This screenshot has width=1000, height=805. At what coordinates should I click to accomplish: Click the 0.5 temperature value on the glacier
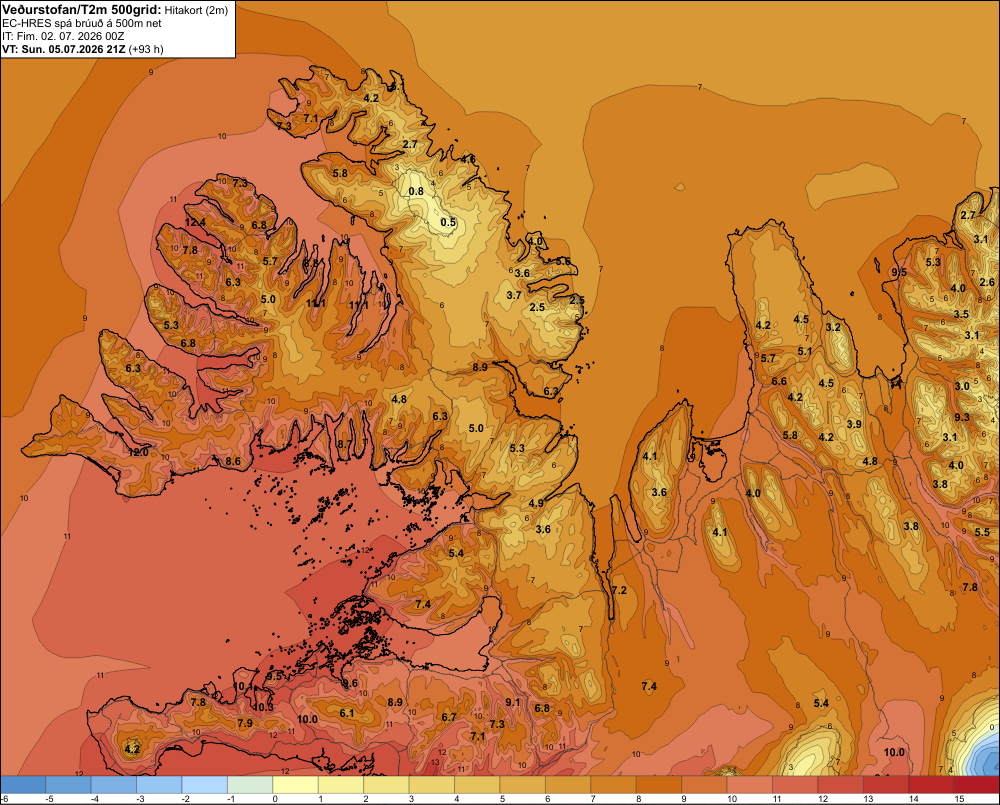pyautogui.click(x=448, y=222)
